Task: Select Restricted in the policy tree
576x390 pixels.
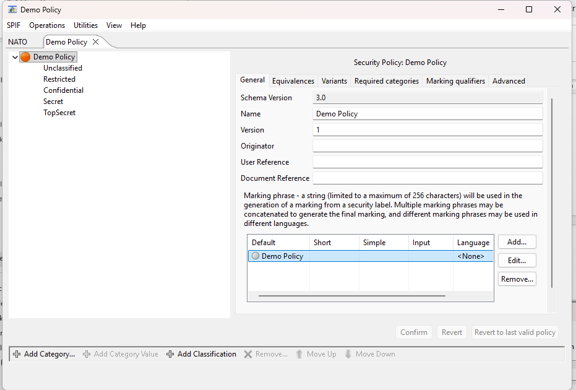Action: 59,79
